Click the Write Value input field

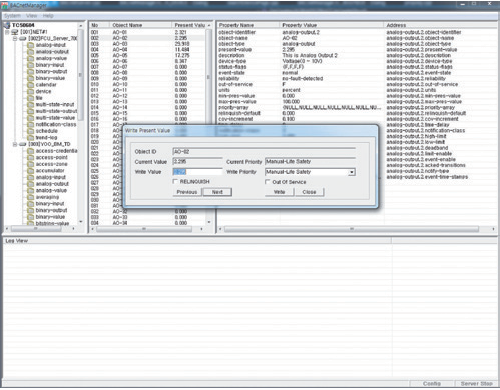tap(197, 172)
